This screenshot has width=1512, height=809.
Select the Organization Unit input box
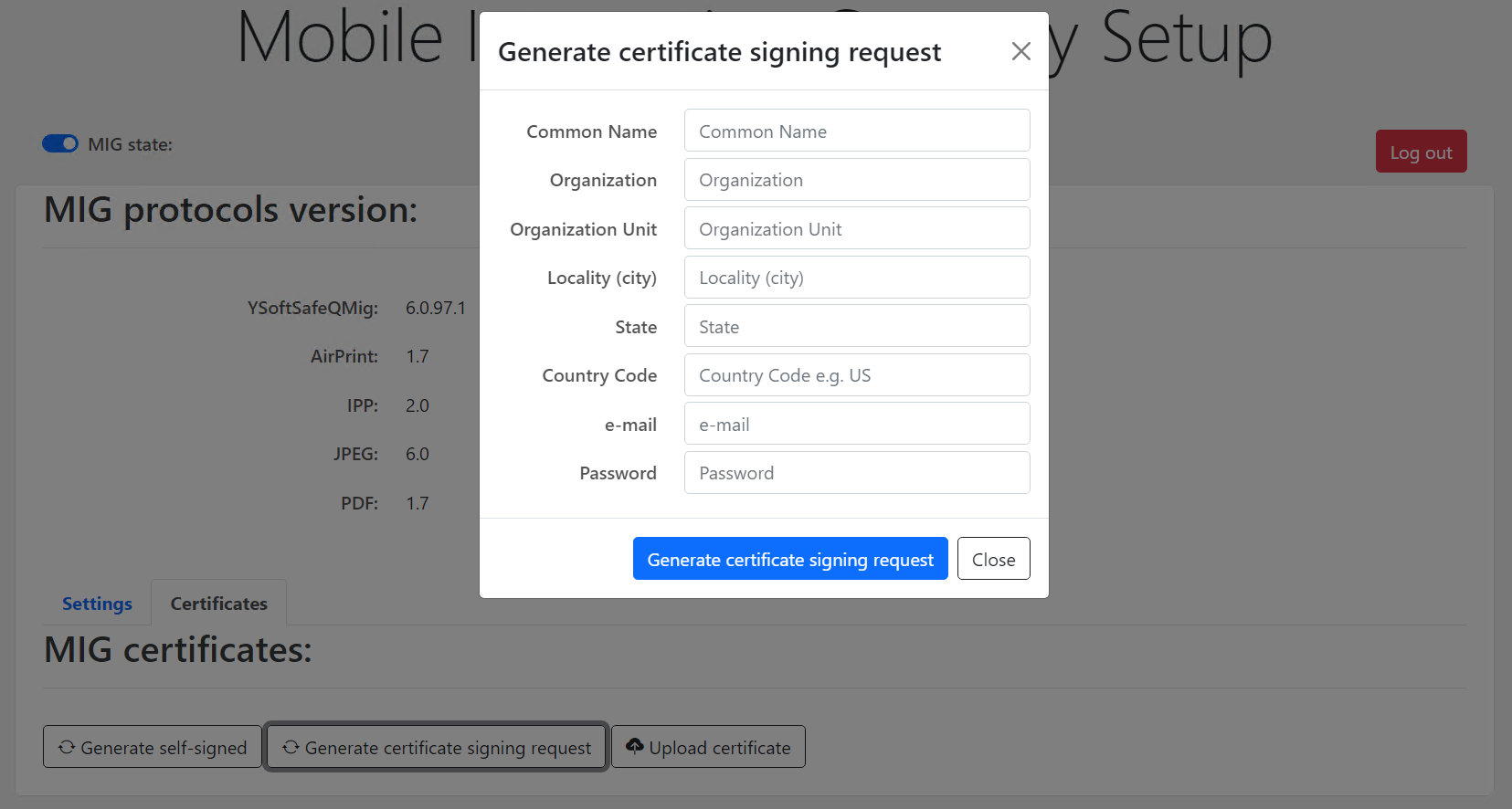(856, 228)
